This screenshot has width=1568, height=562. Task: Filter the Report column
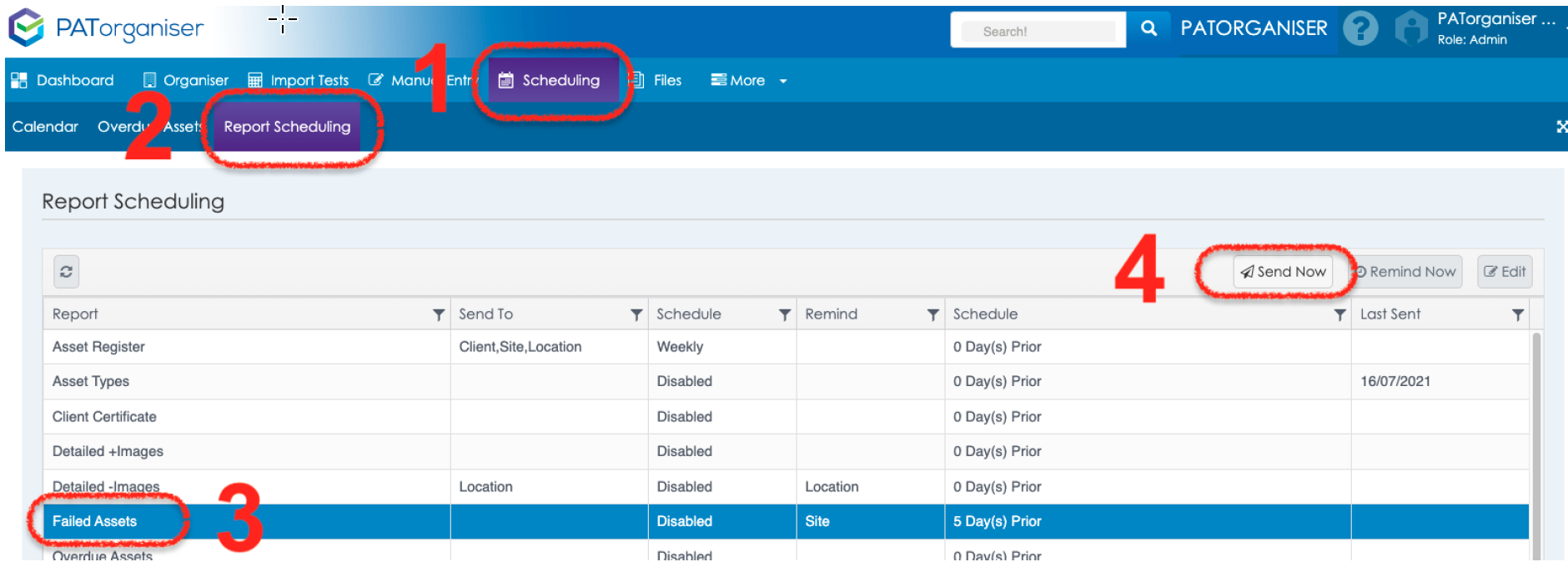(439, 314)
